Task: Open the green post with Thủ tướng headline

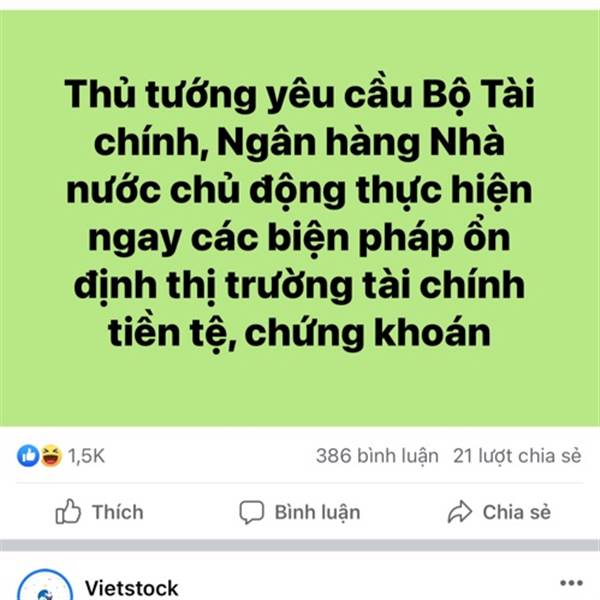Action: [x=300, y=218]
